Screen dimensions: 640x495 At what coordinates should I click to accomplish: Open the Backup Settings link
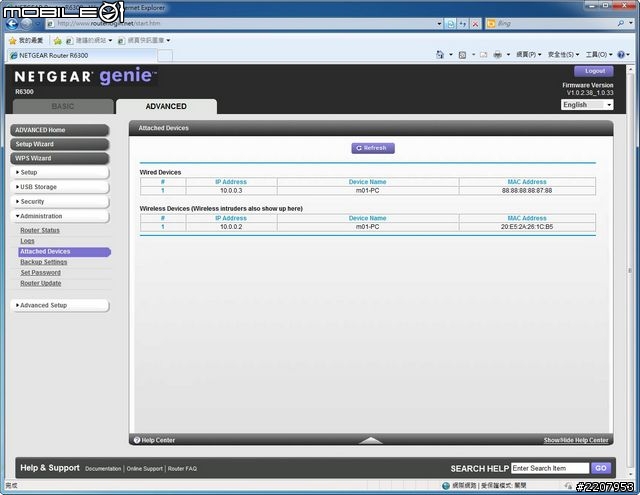(44, 262)
